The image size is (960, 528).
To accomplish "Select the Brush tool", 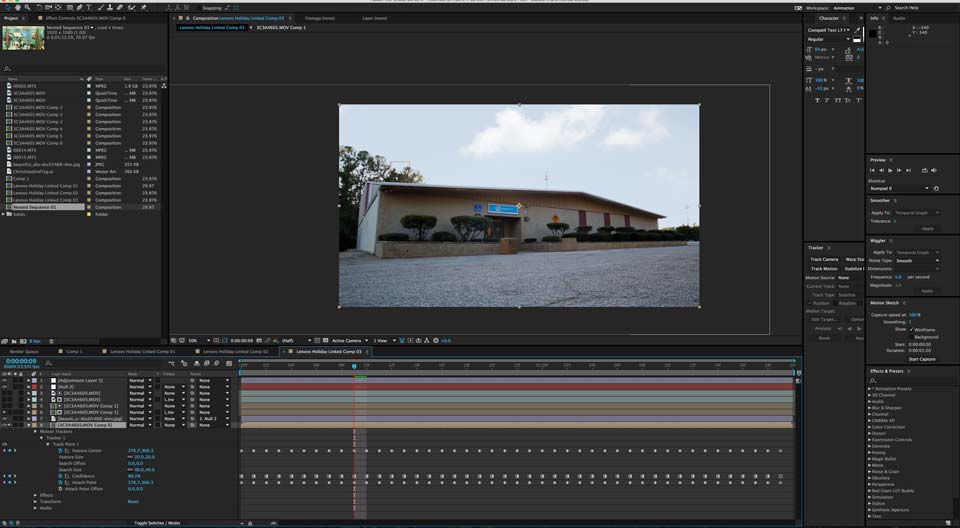I will 101,7.
